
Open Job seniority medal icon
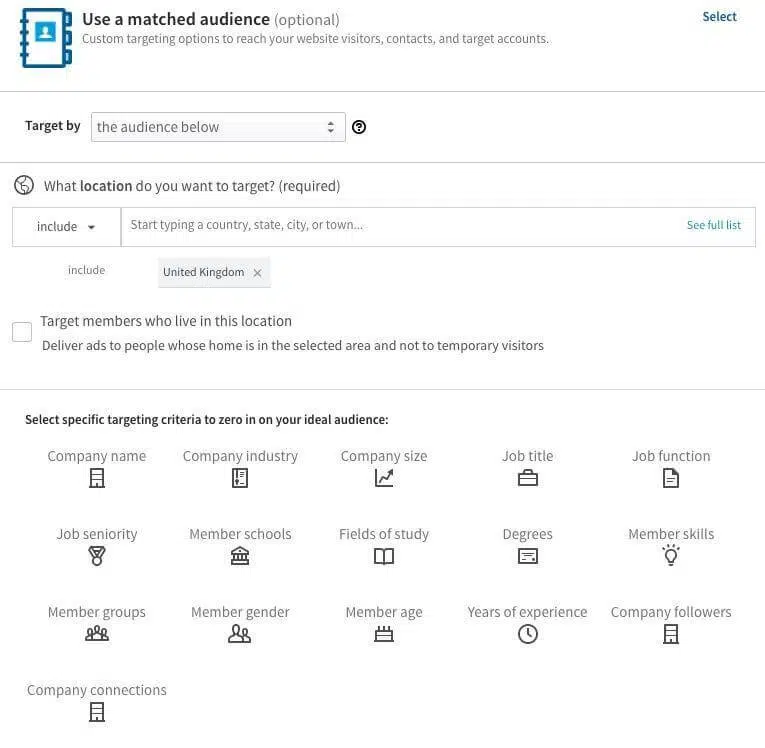click(x=97, y=556)
